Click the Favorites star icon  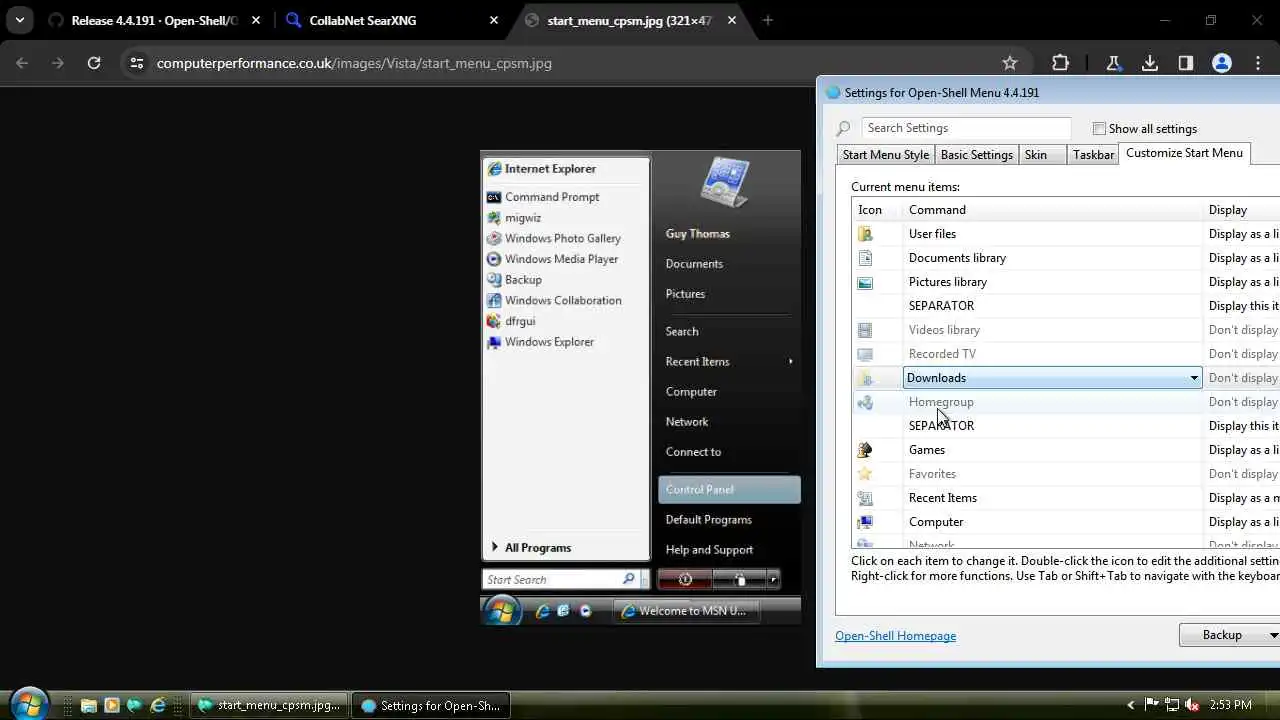[x=865, y=474]
